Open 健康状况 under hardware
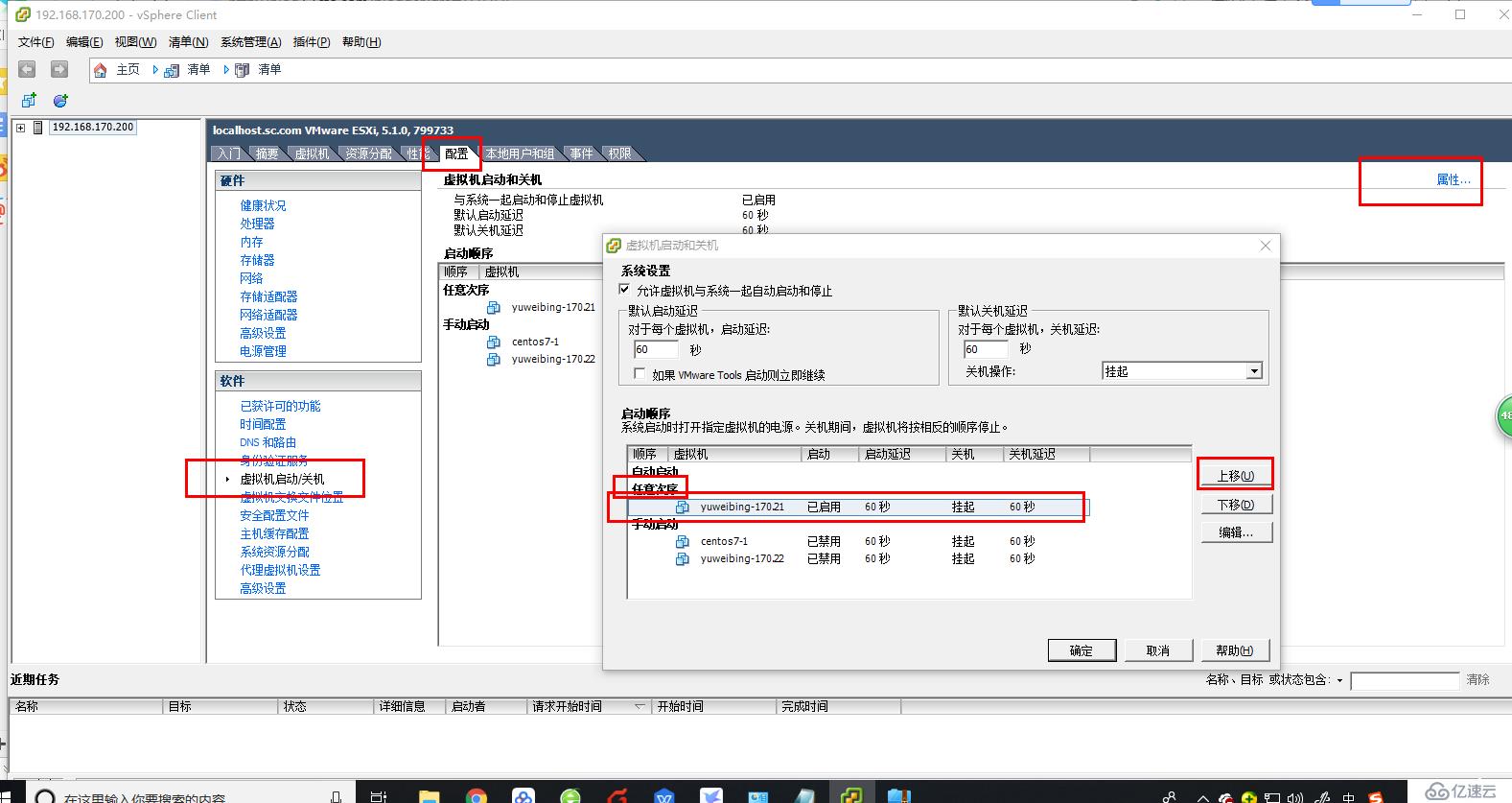This screenshot has width=1512, height=803. coord(263,205)
